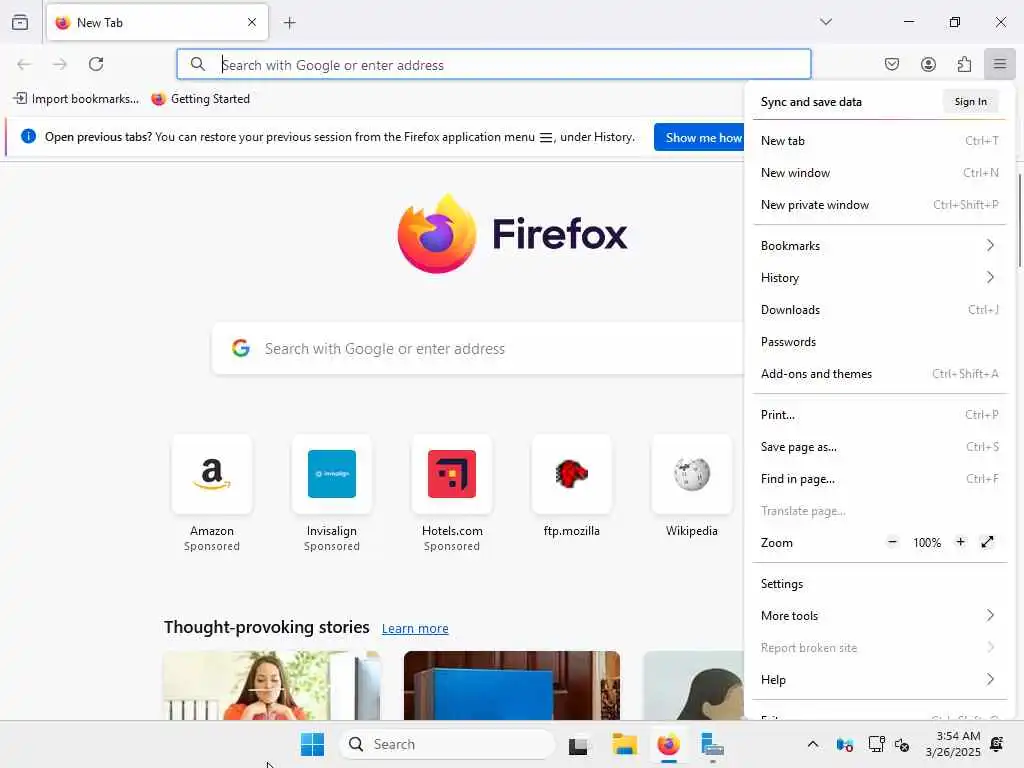Viewport: 1024px width, 768px height.
Task: Expand the Help submenu
Action: pyautogui.click(x=879, y=680)
